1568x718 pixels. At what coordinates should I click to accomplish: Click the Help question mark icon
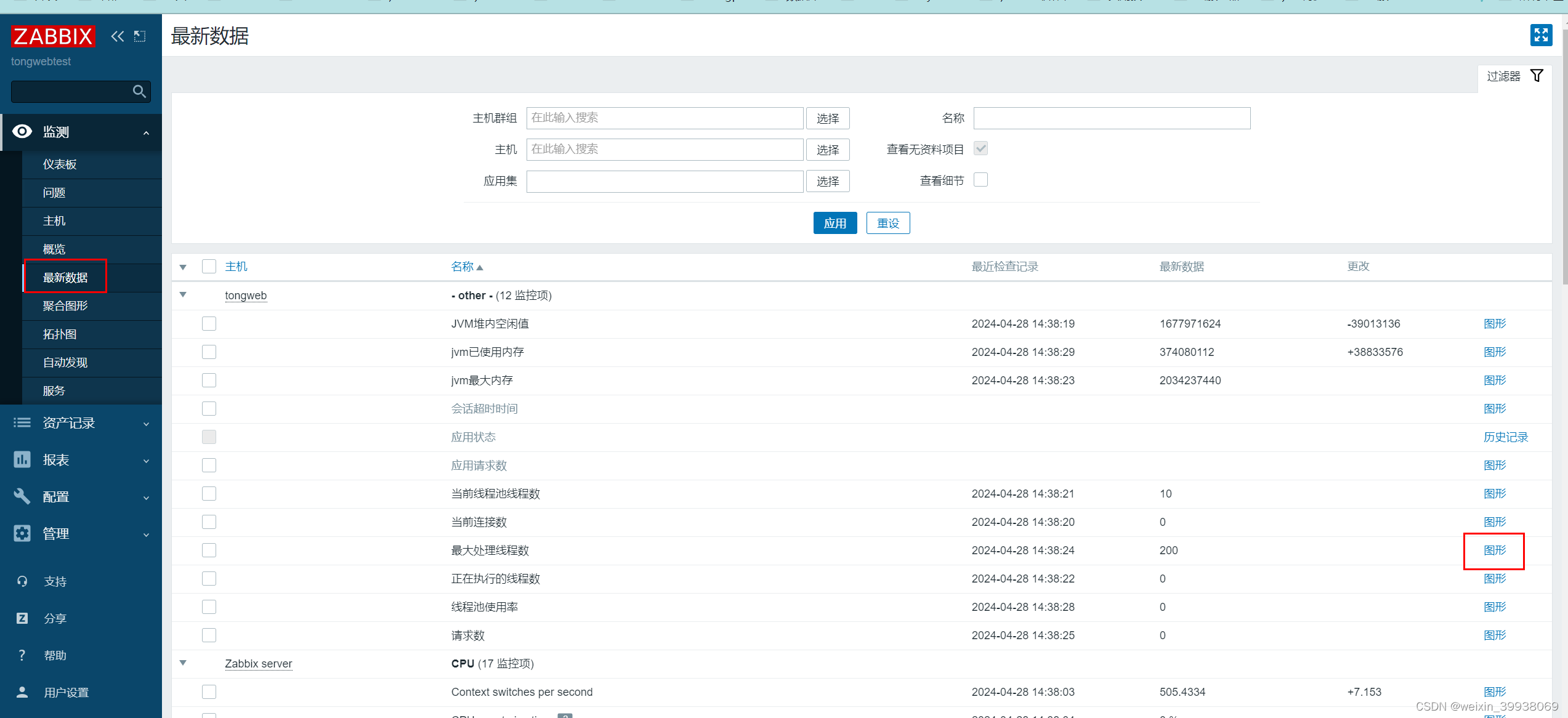coord(22,655)
